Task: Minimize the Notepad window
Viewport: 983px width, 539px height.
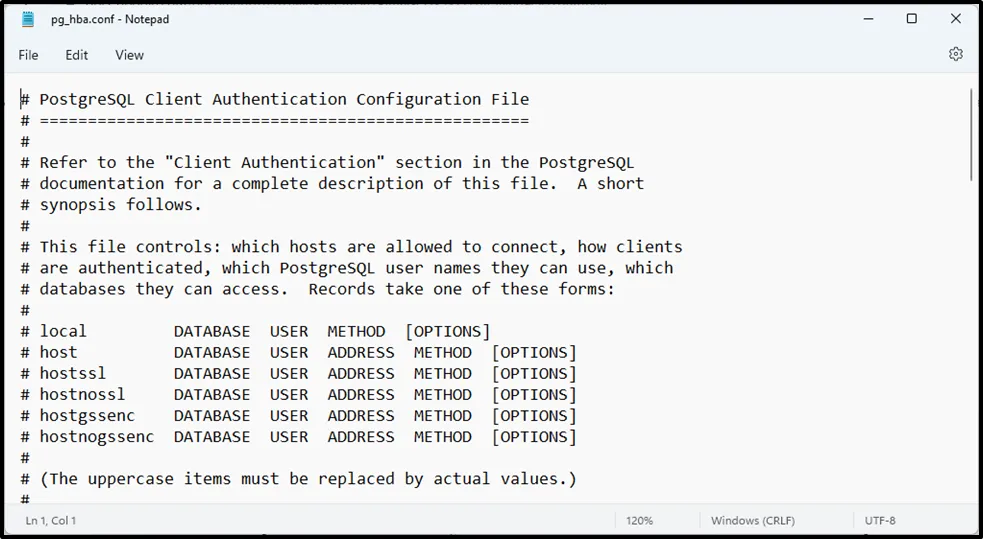Action: point(867,19)
